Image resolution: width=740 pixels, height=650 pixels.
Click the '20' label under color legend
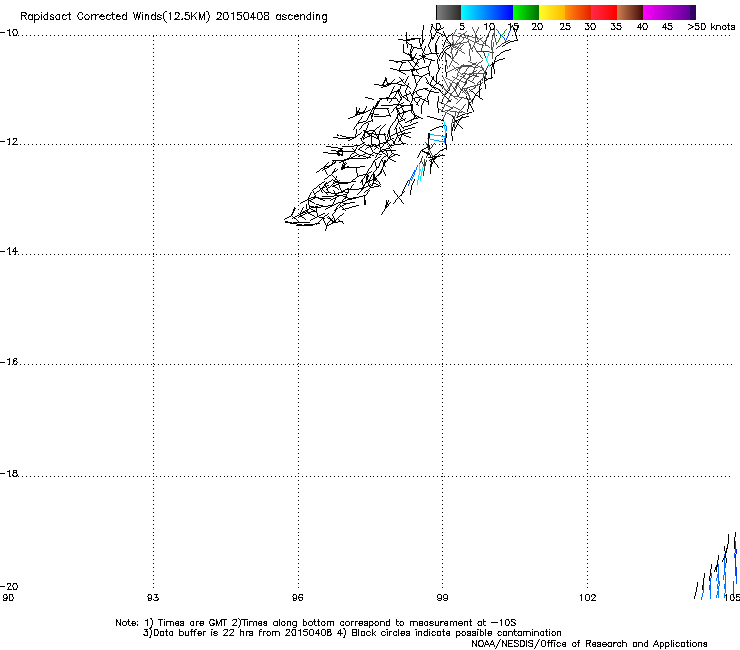click(x=537, y=27)
